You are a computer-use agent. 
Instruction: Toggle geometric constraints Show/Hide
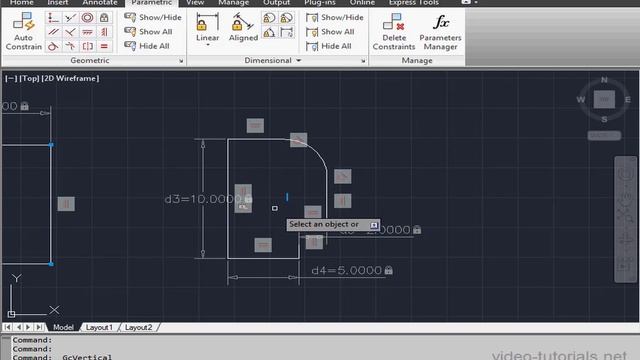click(153, 17)
